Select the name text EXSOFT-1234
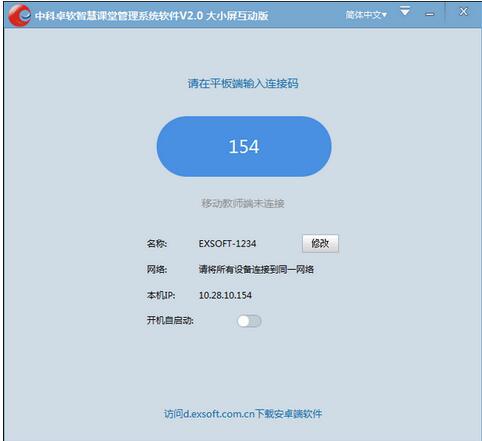The height and width of the screenshot is (441, 482). point(227,244)
